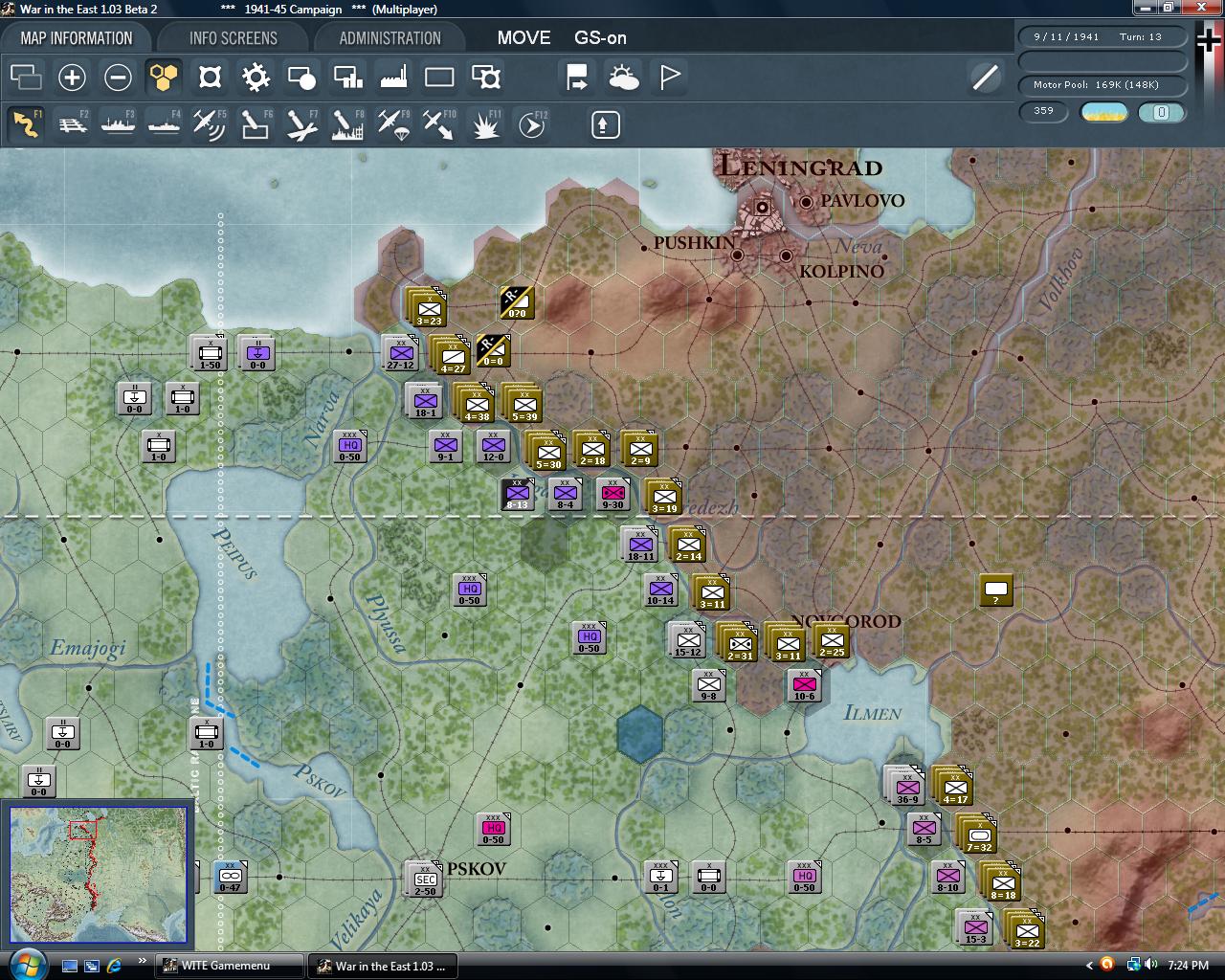Toggle the rectangle-with-bars overlay icon
Image resolution: width=1225 pixels, height=980 pixels.
(347, 78)
